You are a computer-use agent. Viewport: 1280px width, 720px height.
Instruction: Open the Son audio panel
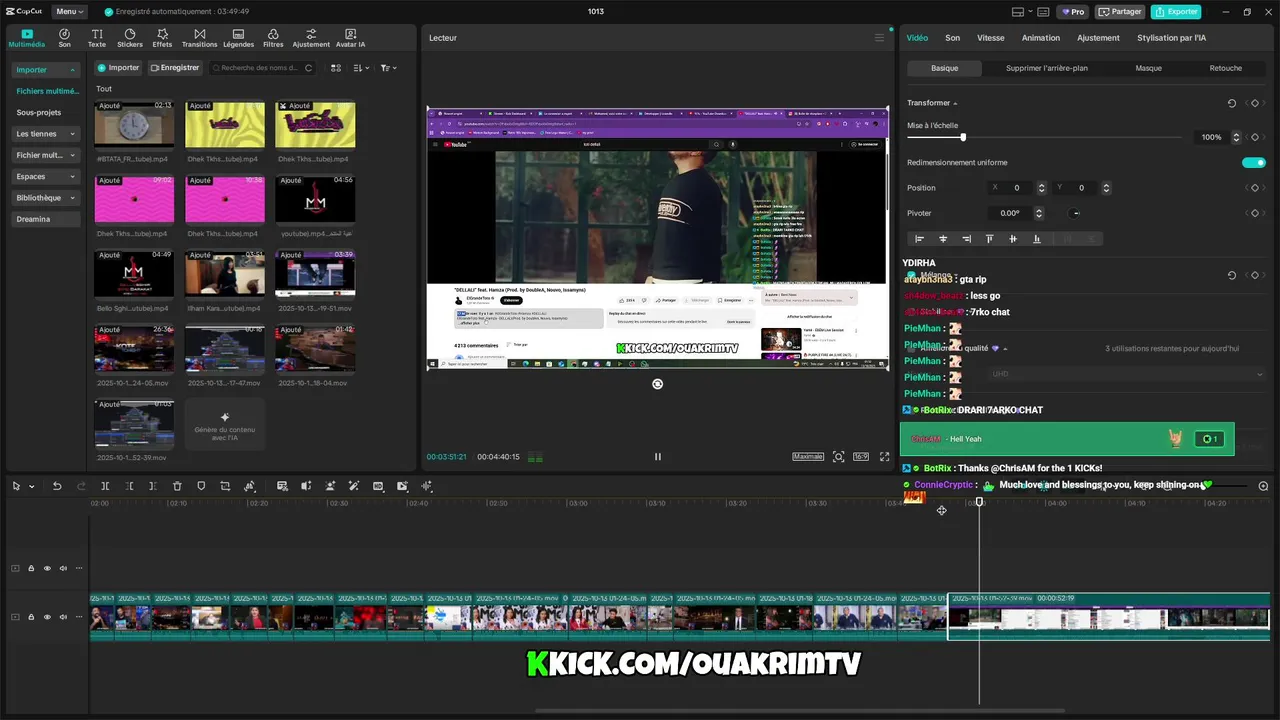coord(64,38)
